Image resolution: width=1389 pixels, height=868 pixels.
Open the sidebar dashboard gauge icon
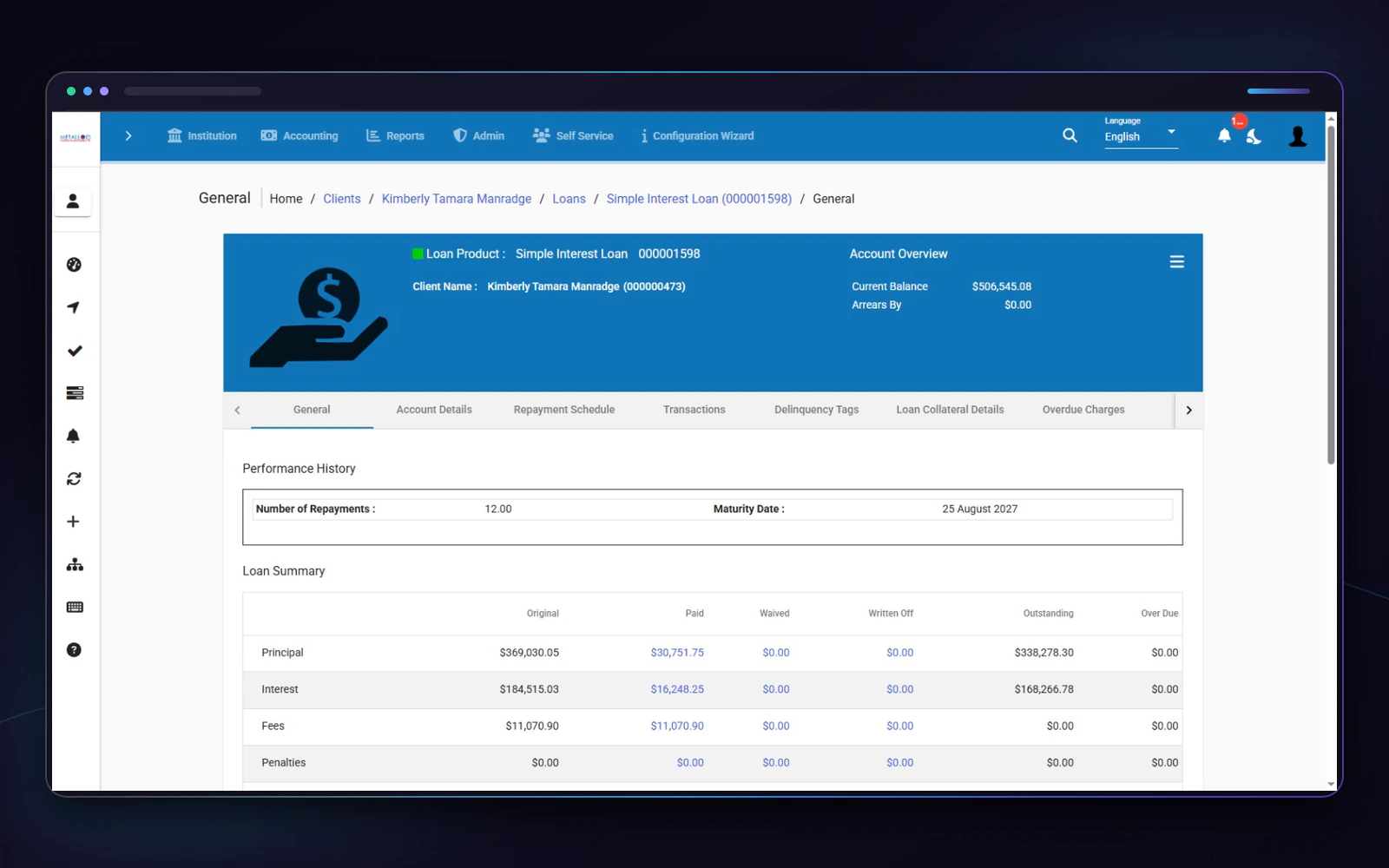(x=74, y=265)
